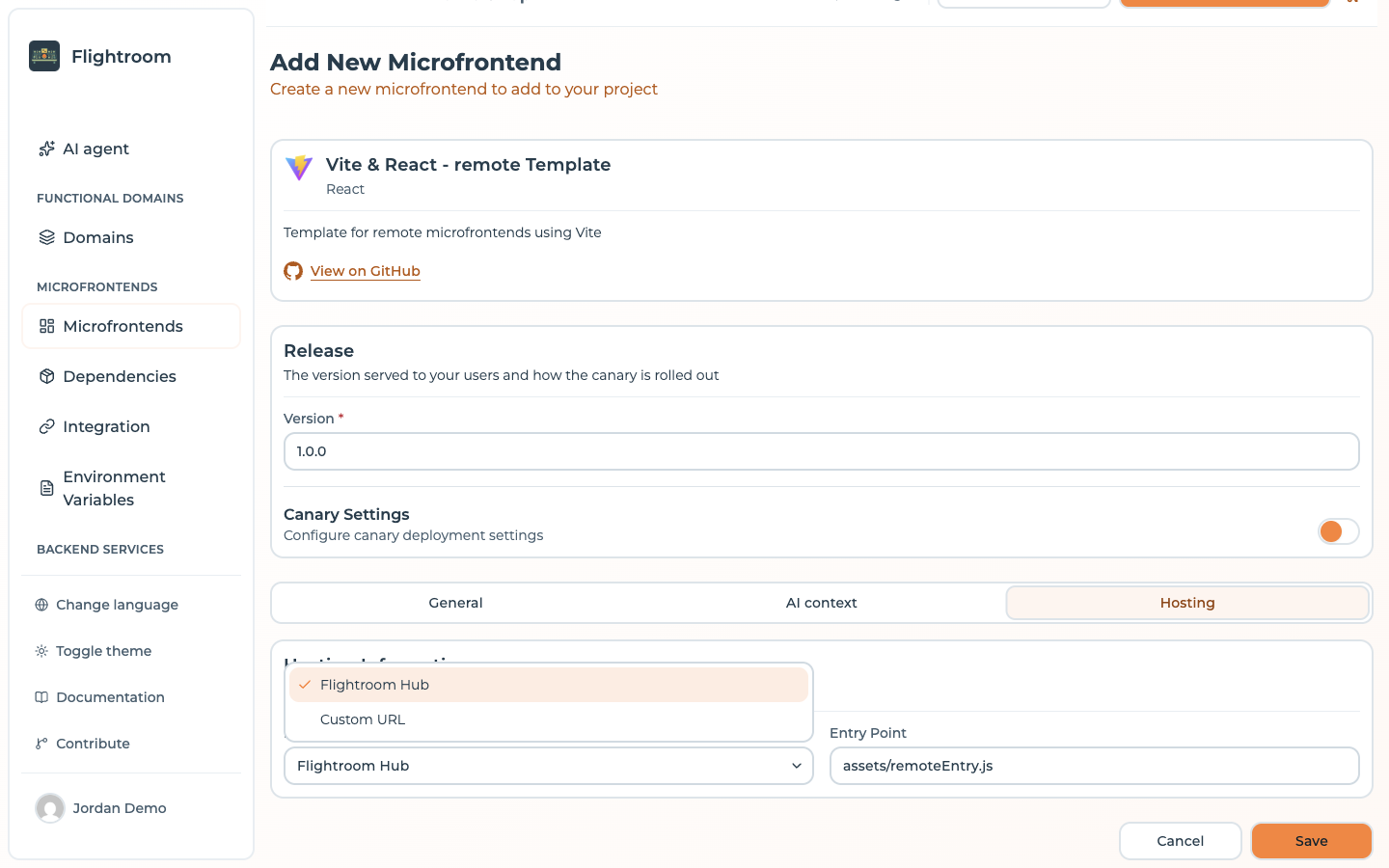Click the Change language globe icon
The image size is (1389, 868).
tap(41, 605)
